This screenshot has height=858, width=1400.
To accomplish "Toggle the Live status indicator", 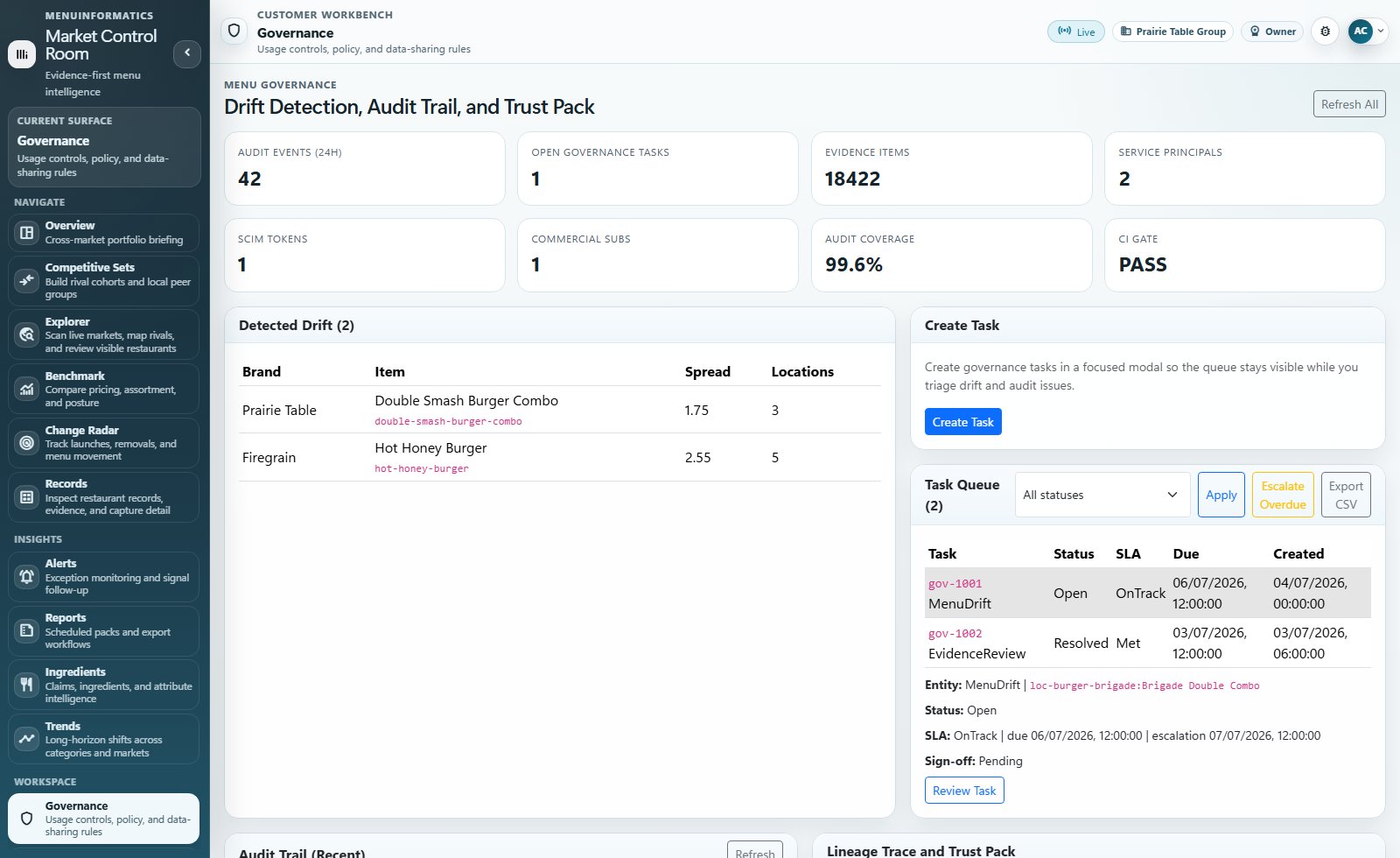I will (x=1076, y=32).
